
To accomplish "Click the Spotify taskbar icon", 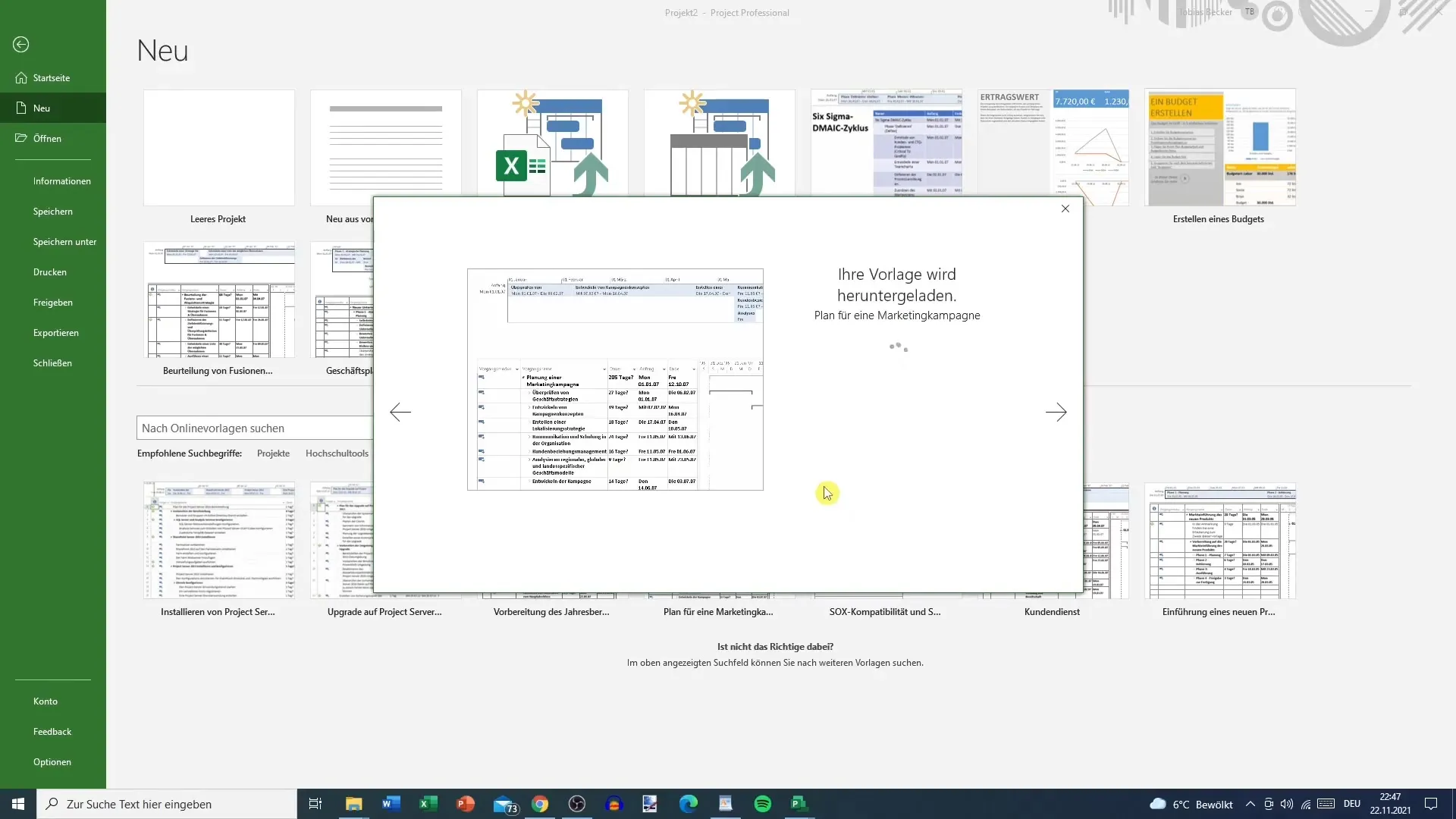I will [x=762, y=803].
